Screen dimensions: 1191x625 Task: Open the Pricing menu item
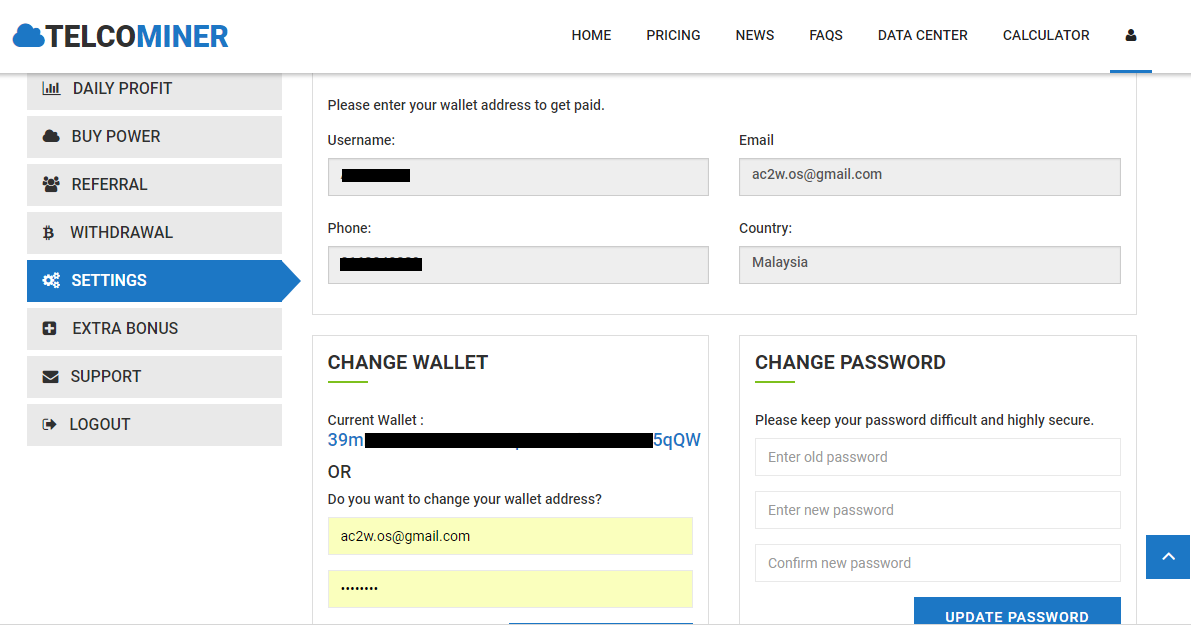[673, 35]
